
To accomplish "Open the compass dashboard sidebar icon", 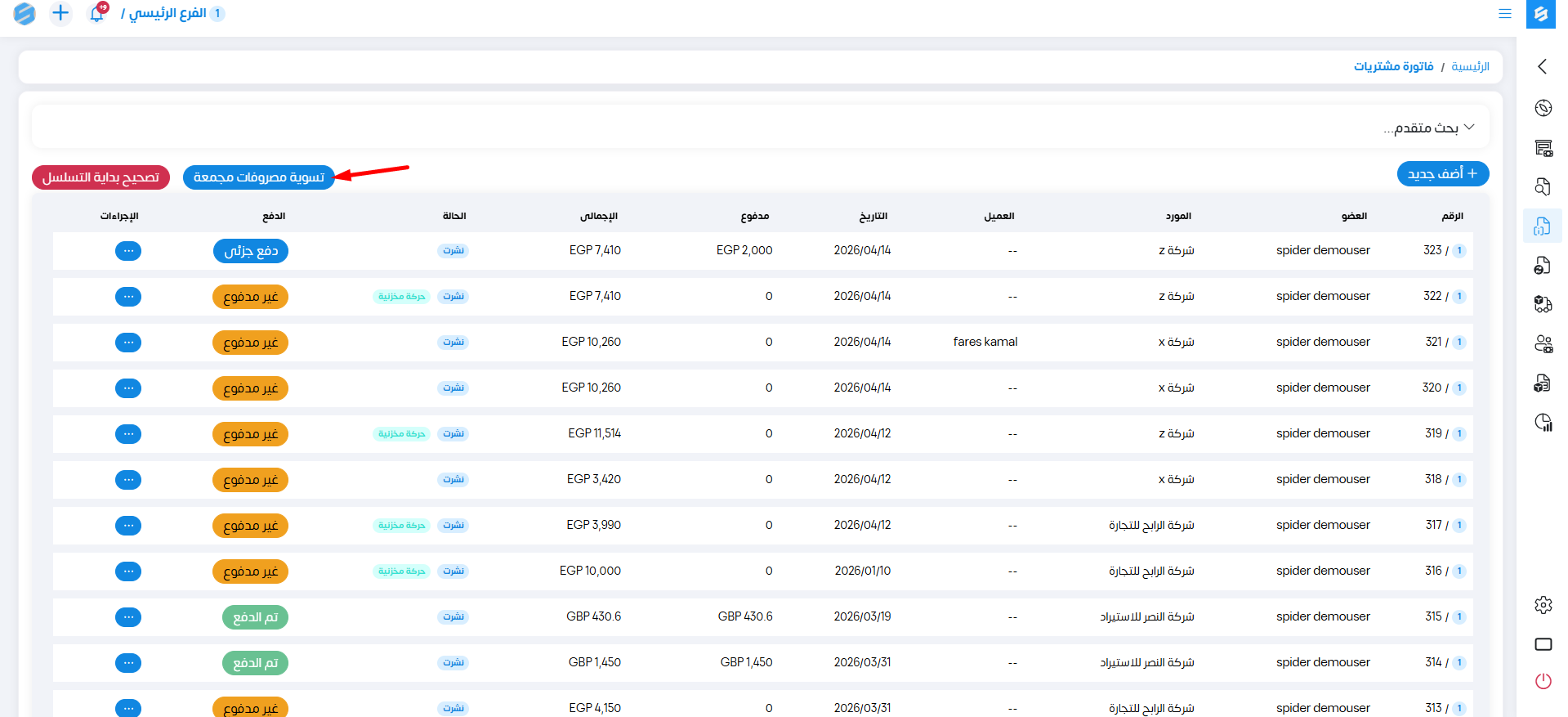I will click(1543, 108).
